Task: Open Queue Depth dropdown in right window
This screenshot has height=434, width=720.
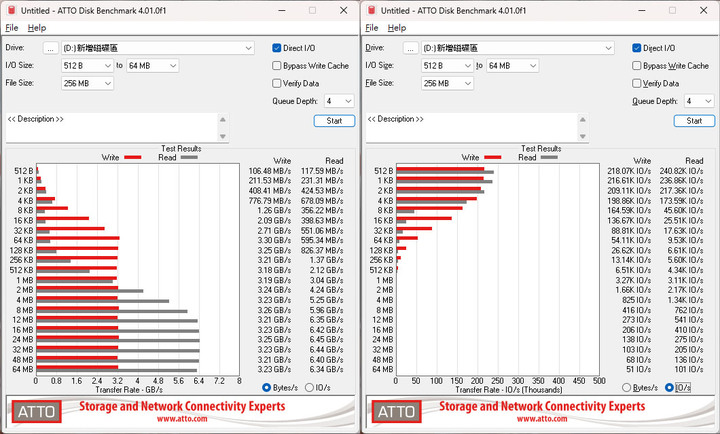Action: [699, 101]
